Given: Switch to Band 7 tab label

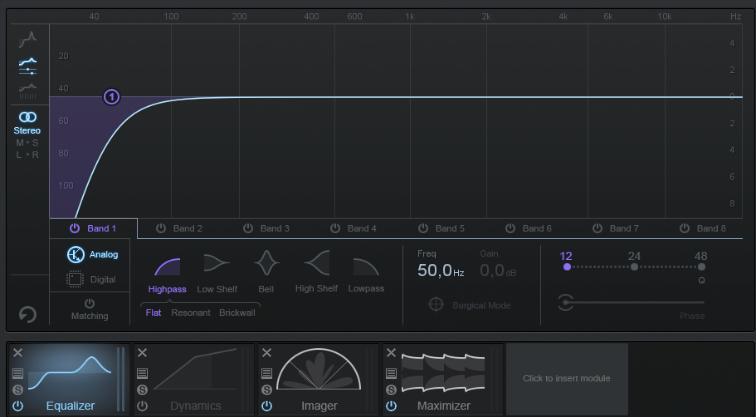Looking at the screenshot, I should (x=624, y=229).
